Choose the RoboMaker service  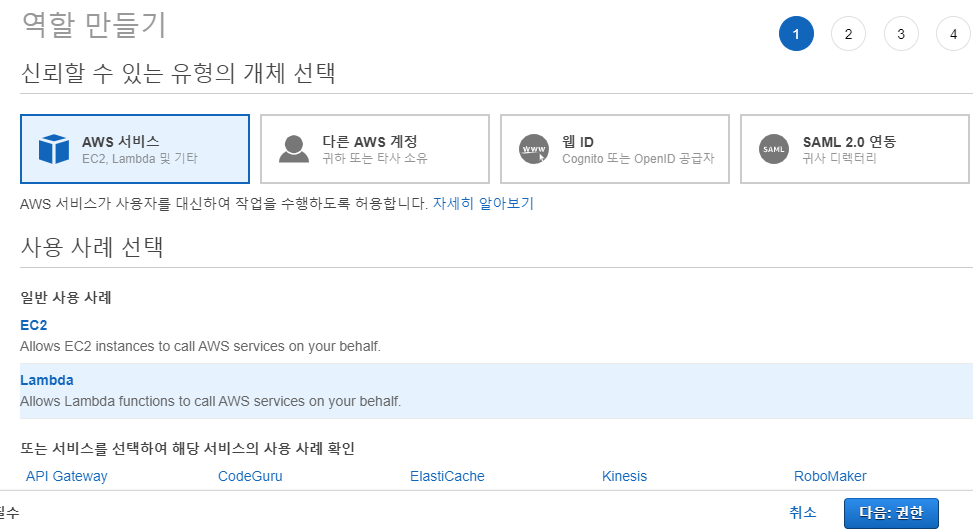830,476
